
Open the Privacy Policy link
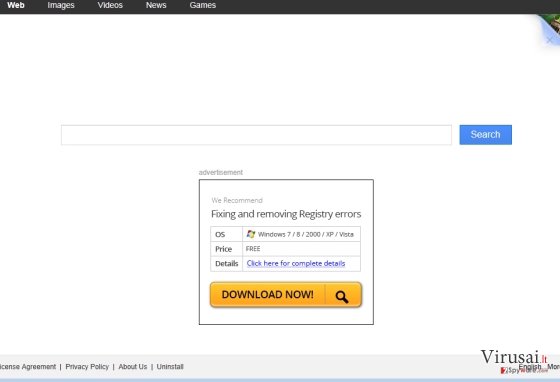click(x=87, y=367)
